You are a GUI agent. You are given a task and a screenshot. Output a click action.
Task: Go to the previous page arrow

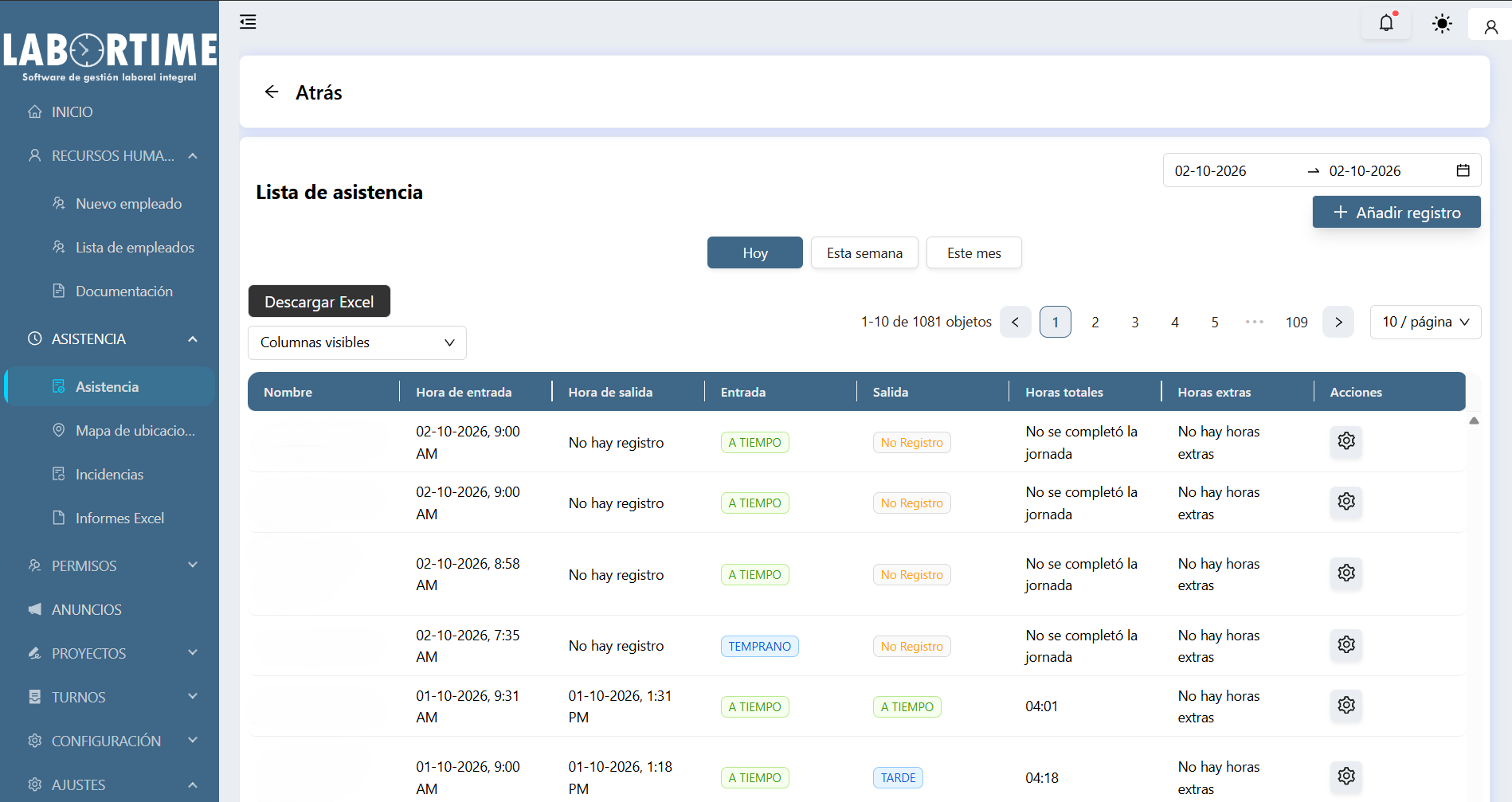(1016, 322)
